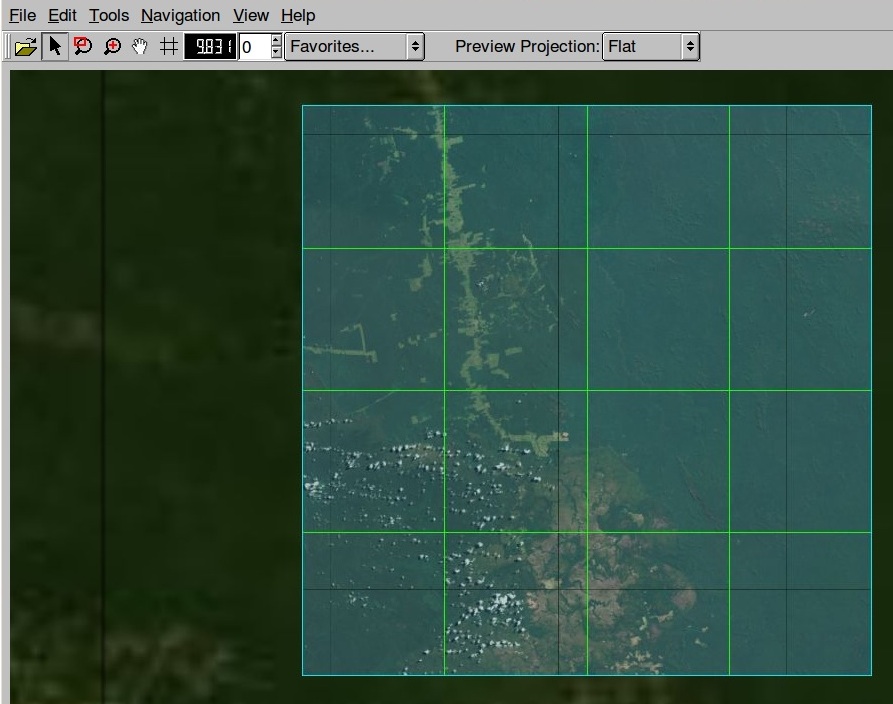Select the zoom in magnifier with plus
Image resolution: width=893 pixels, height=704 pixels.
[x=112, y=46]
